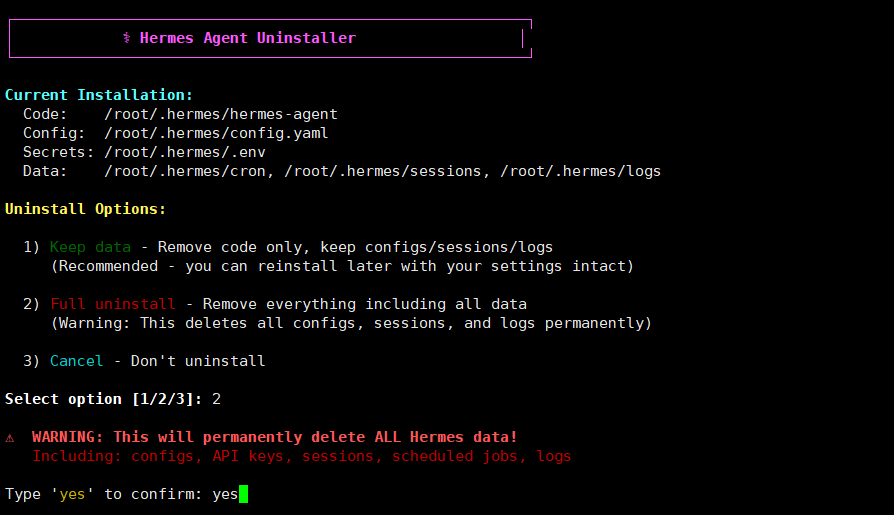The height and width of the screenshot is (515, 894).
Task: Click the Current Installation heading
Action: pos(99,95)
